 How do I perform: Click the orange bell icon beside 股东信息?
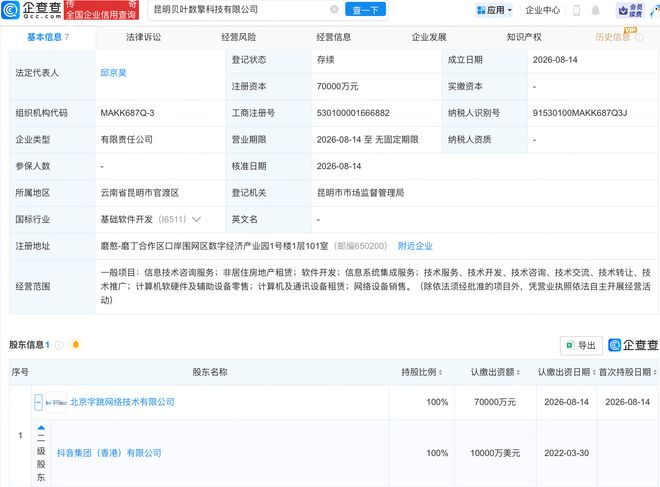(76, 345)
